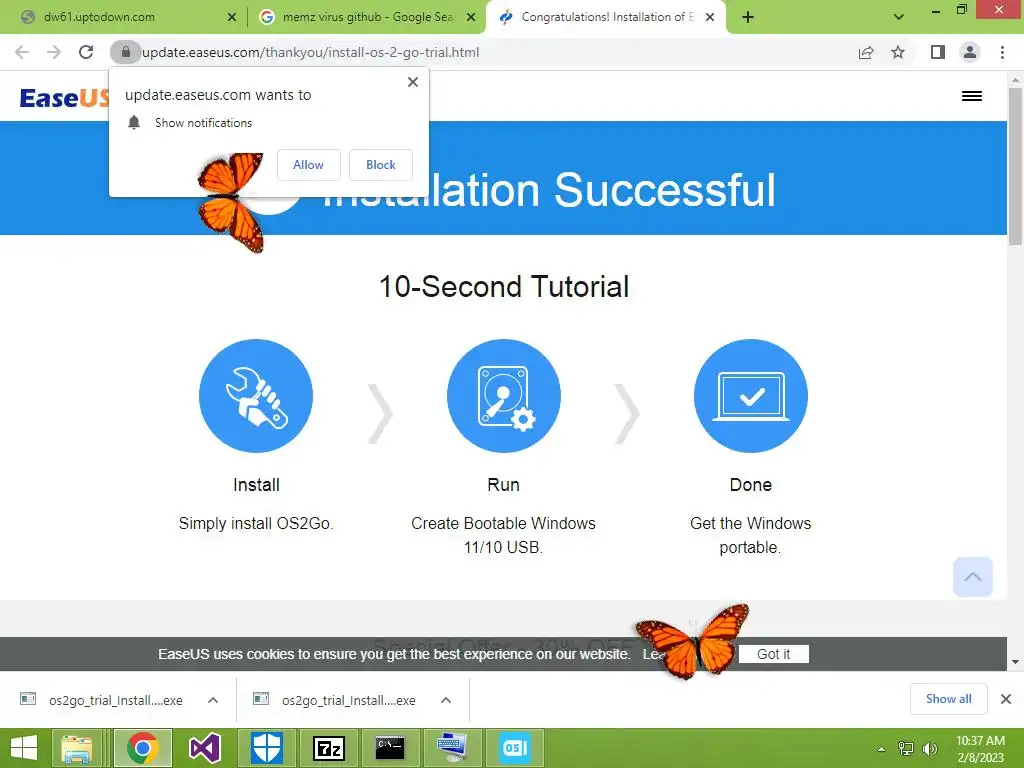Open Chrome three-dot menu
1024x768 pixels.
[x=1002, y=52]
